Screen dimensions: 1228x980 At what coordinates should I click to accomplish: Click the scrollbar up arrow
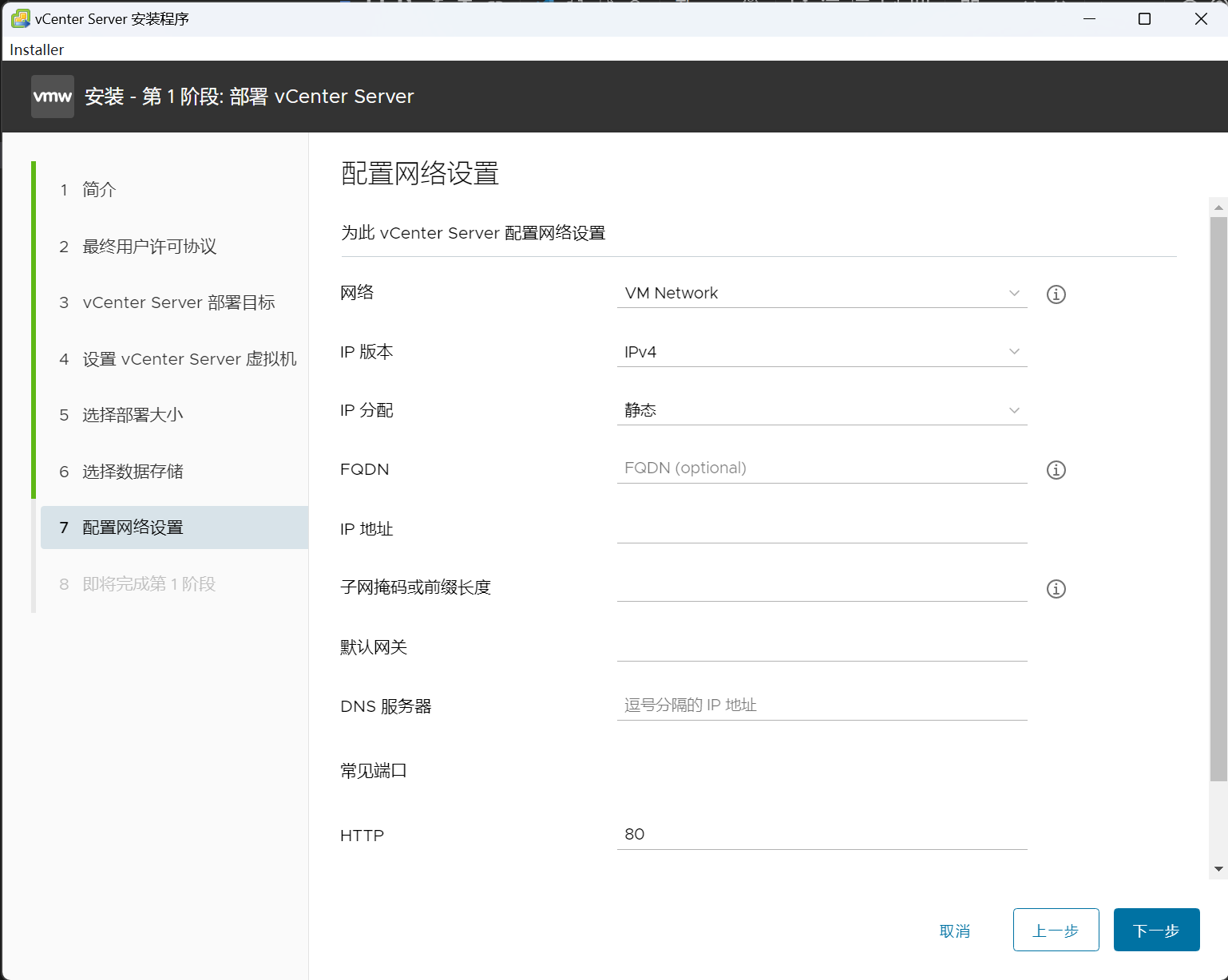pyautogui.click(x=1218, y=207)
